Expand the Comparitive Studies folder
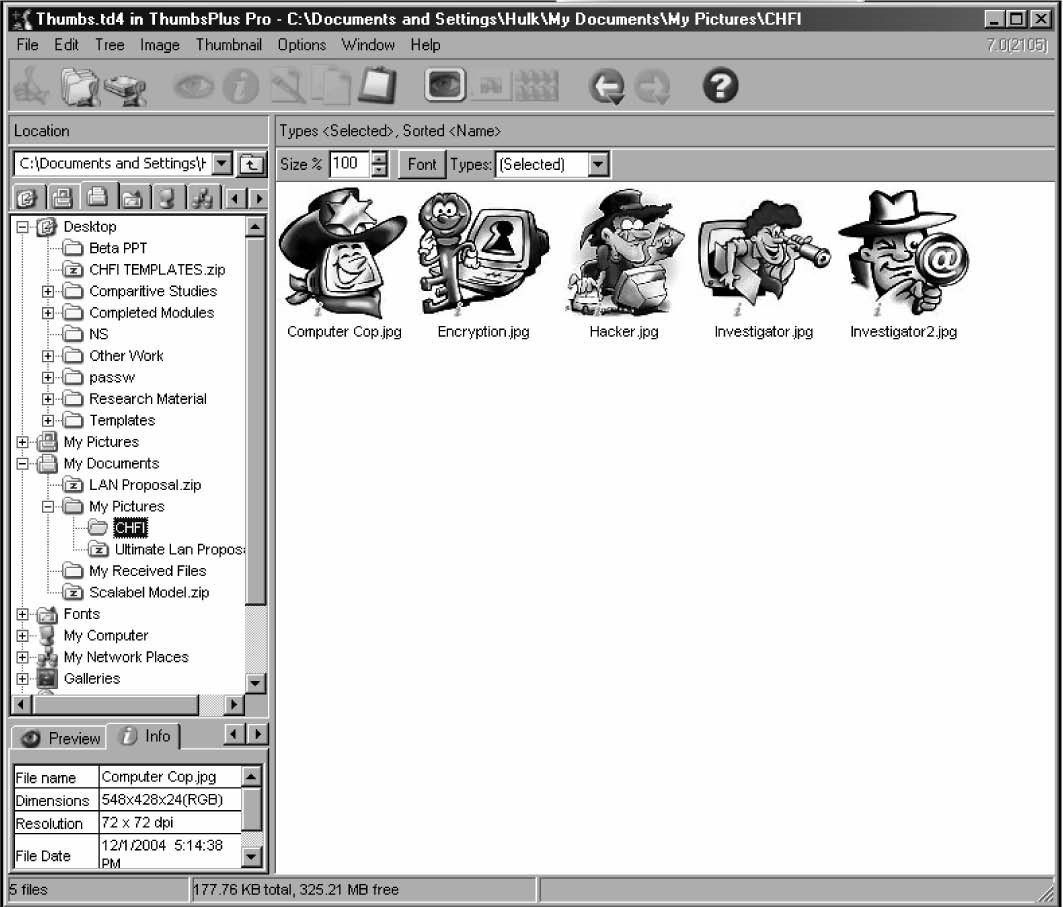Screen dimensions: 1063x907 tap(48, 291)
